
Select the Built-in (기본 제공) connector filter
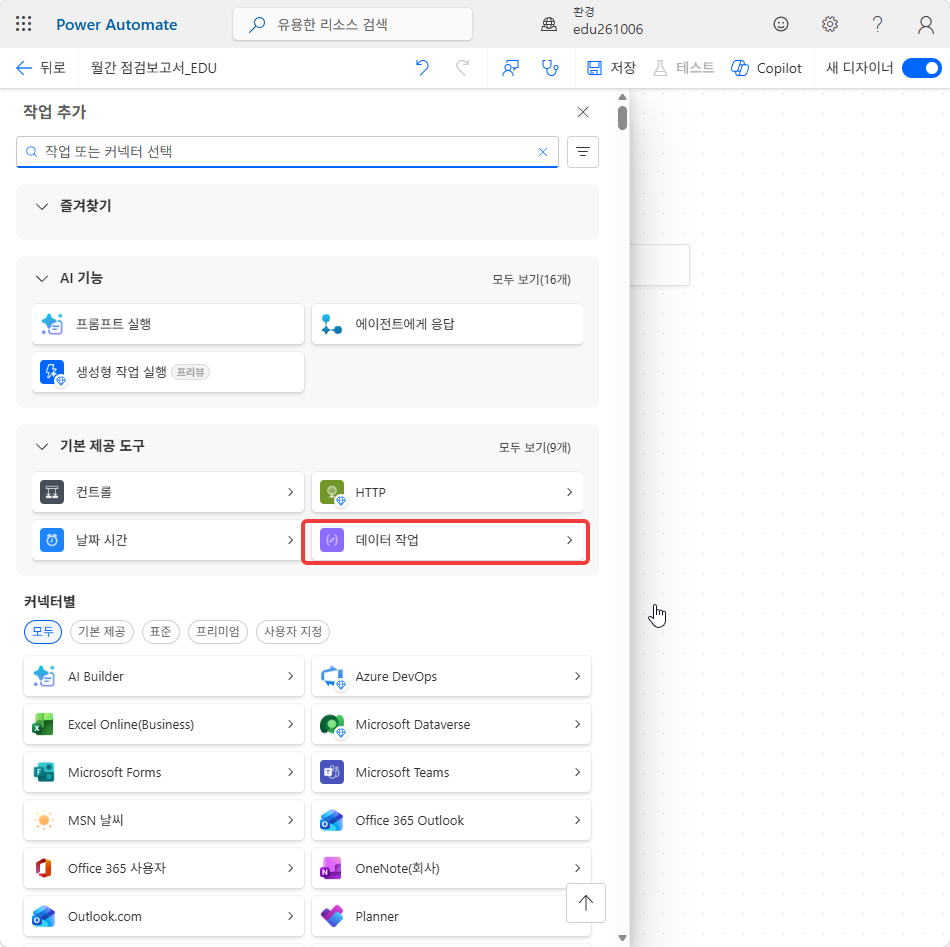pyautogui.click(x=102, y=632)
